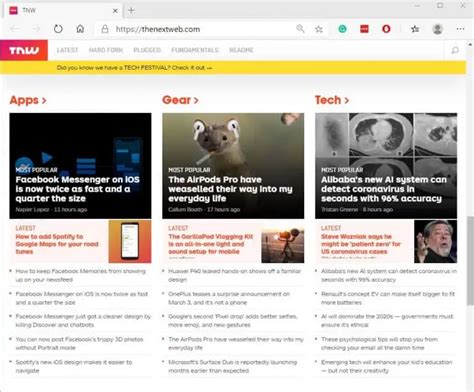Image resolution: width=474 pixels, height=392 pixels.
Task: Open the FUNDAMENTALS navigation item
Action: (x=195, y=50)
